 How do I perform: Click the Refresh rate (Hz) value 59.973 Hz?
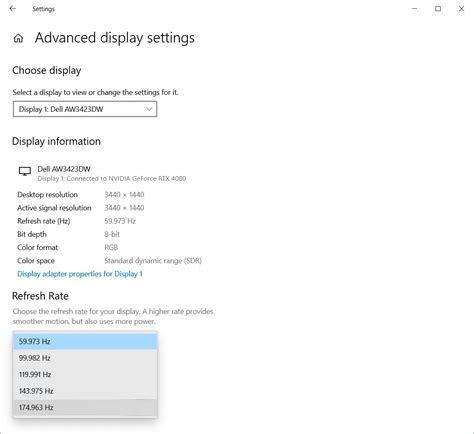pyautogui.click(x=120, y=221)
